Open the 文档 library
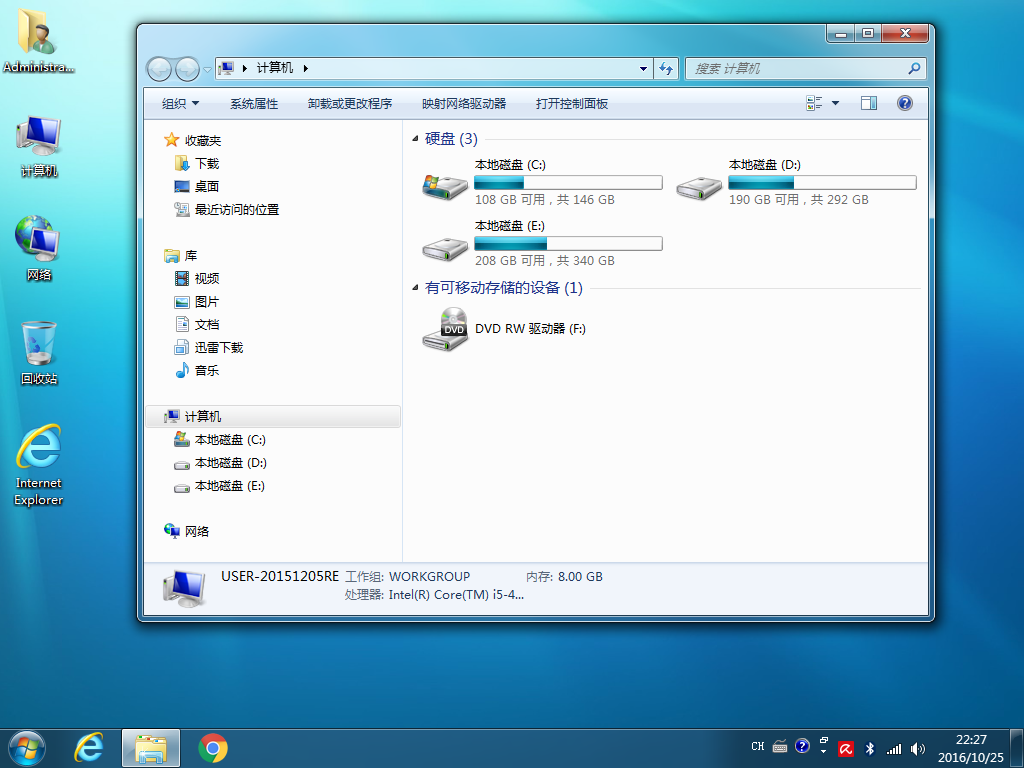The height and width of the screenshot is (768, 1024). 197,324
